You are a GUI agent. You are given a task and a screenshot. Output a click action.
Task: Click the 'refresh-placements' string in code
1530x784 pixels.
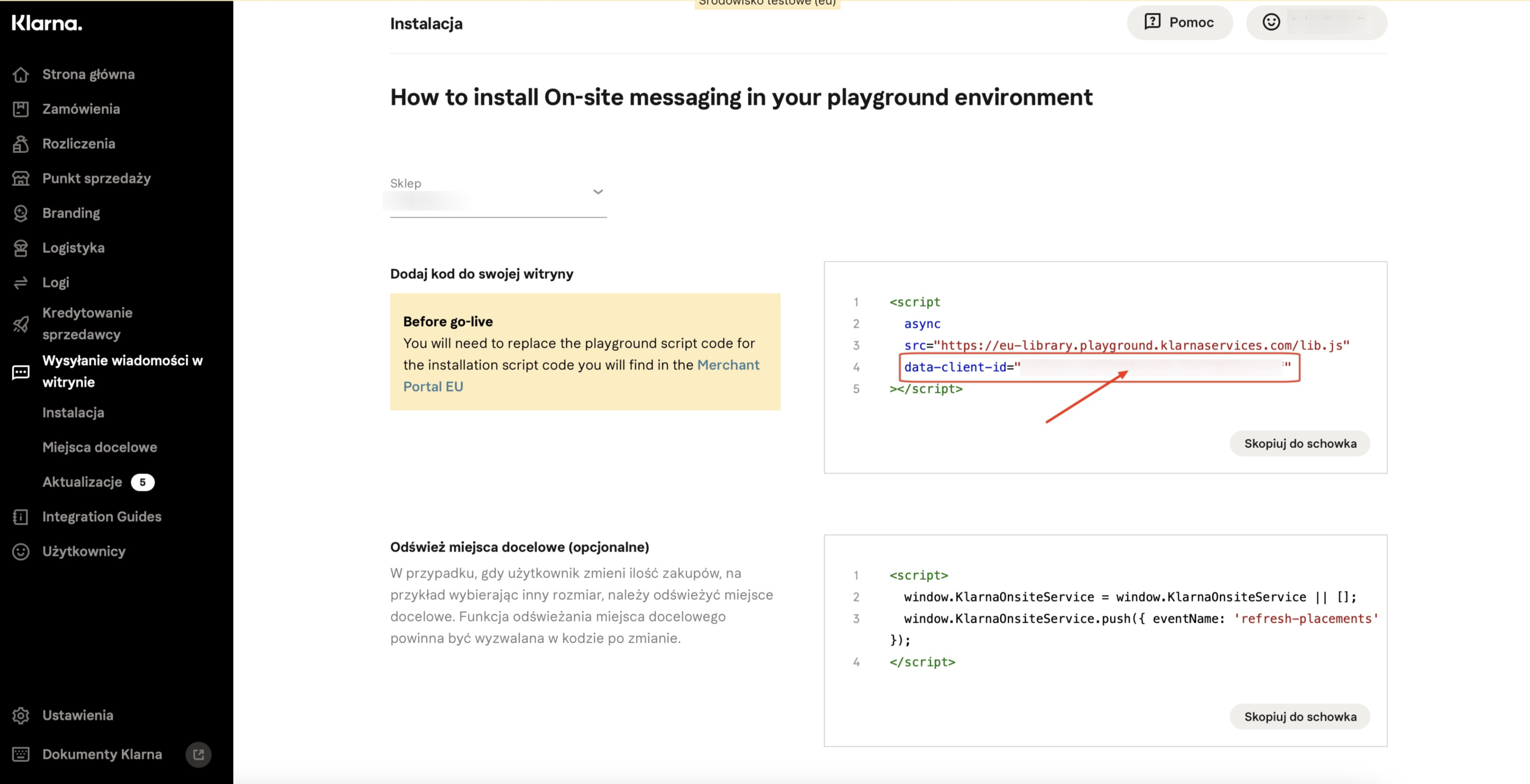1306,619
